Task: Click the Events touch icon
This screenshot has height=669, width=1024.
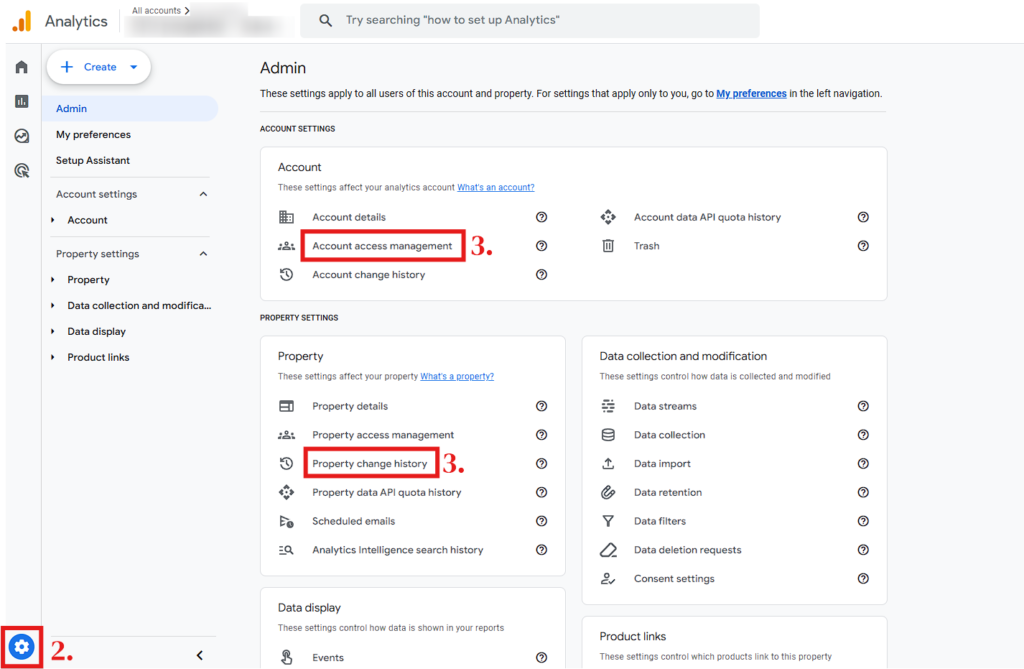Action: point(287,657)
